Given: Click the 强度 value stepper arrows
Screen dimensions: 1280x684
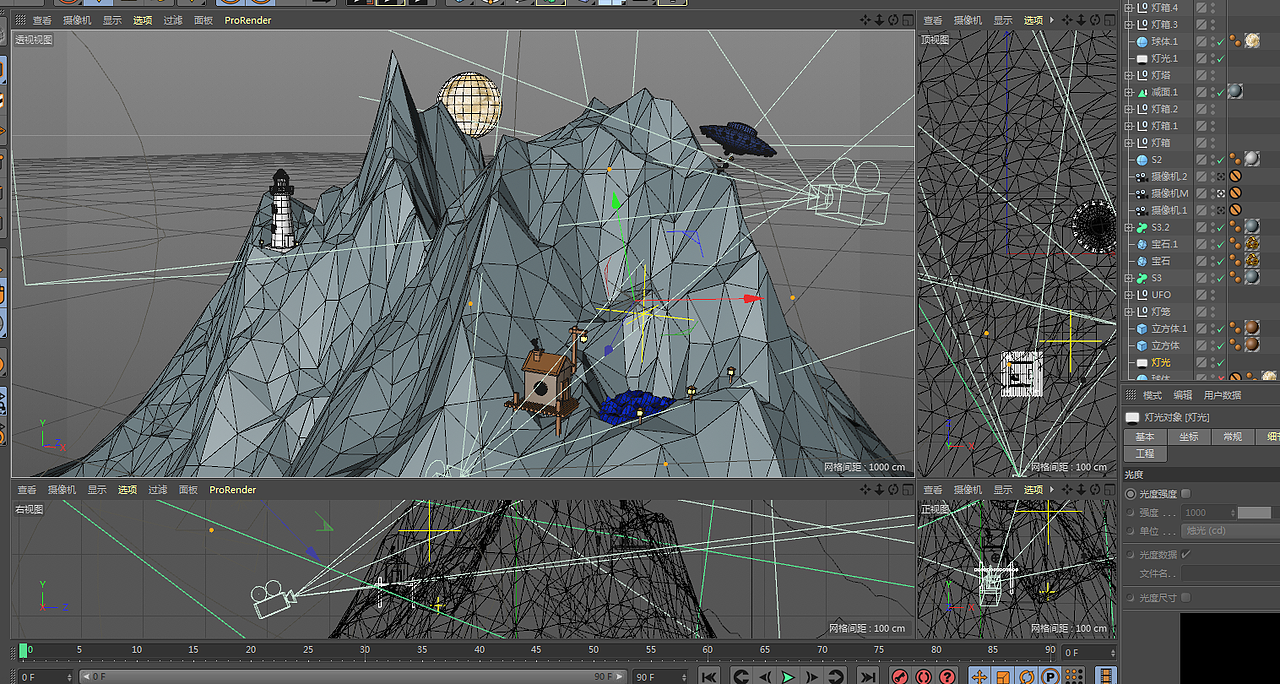Looking at the screenshot, I should point(1232,512).
